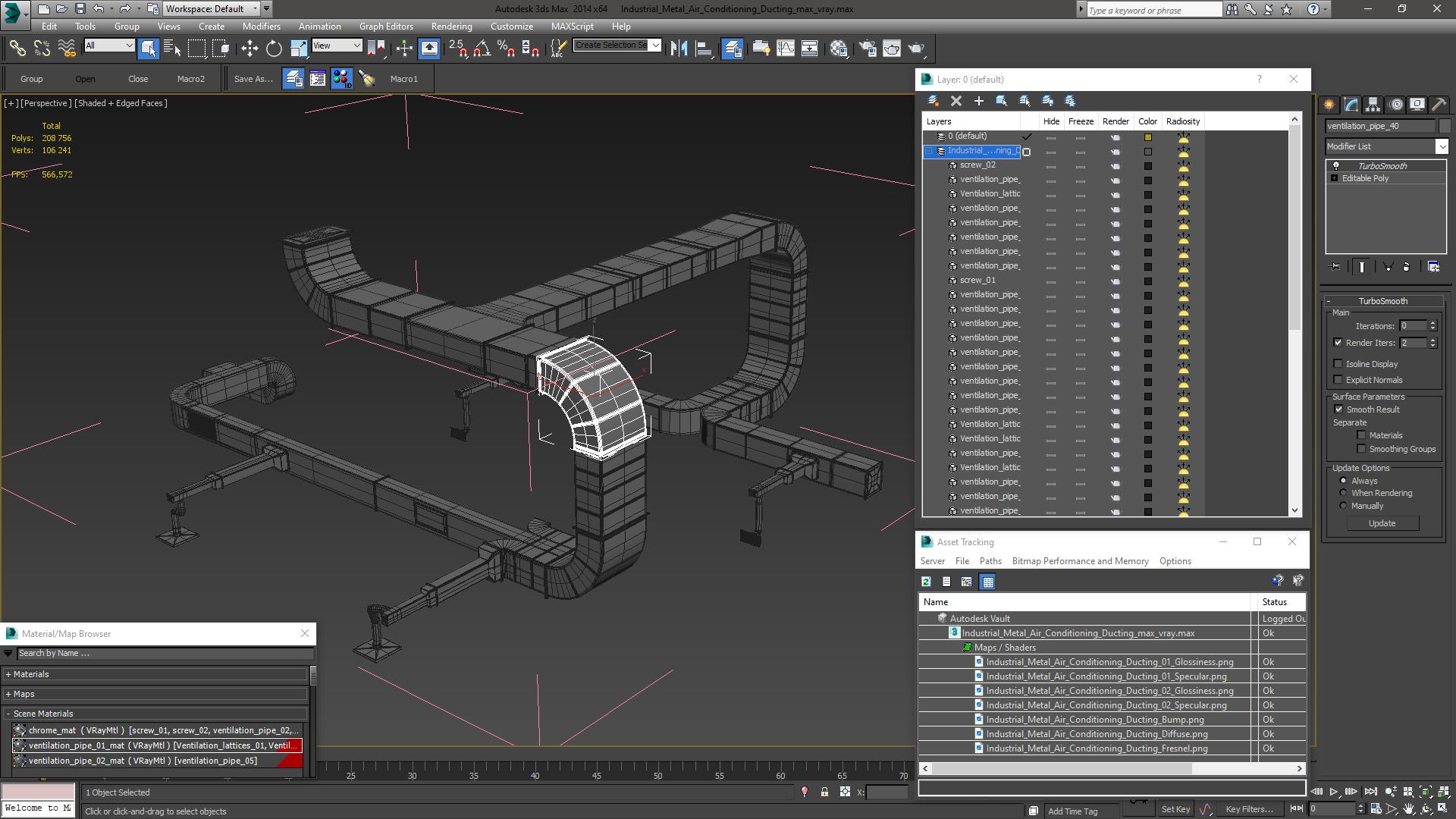1456x819 pixels.
Task: Open the Hierarchy command panel tab
Action: click(x=1373, y=105)
